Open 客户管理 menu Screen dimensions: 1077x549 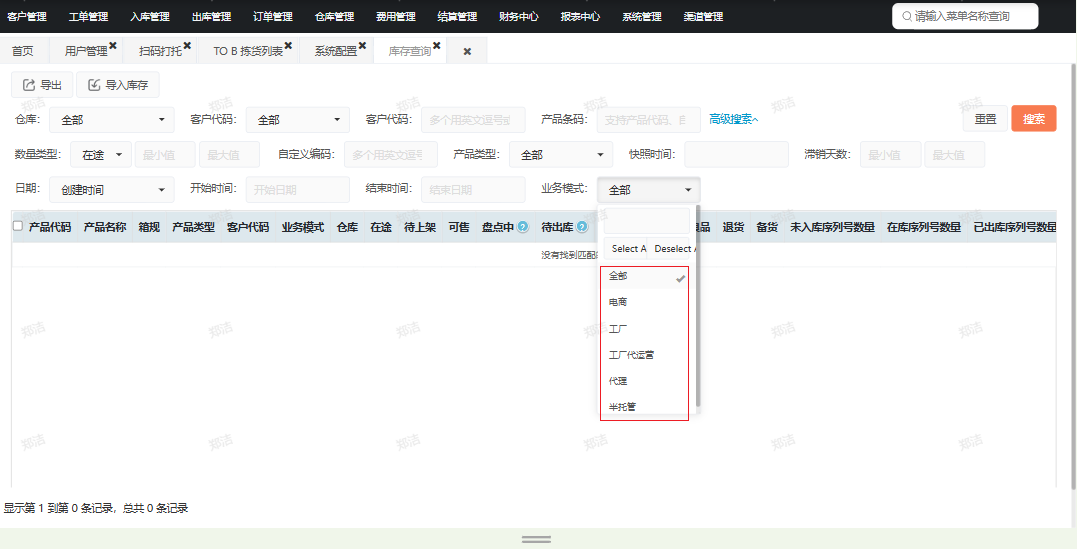click(26, 16)
